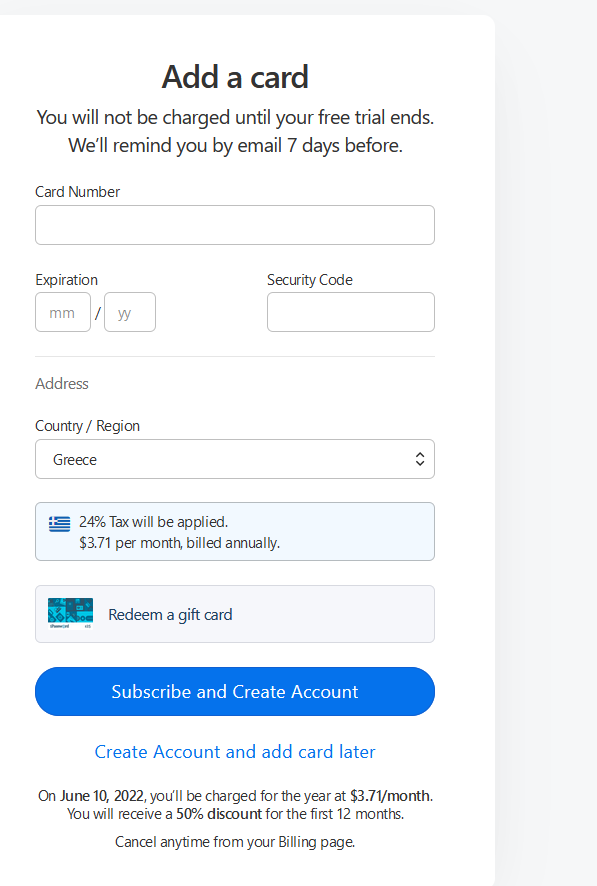Click the Card Number label
The height and width of the screenshot is (886, 597).
(77, 192)
